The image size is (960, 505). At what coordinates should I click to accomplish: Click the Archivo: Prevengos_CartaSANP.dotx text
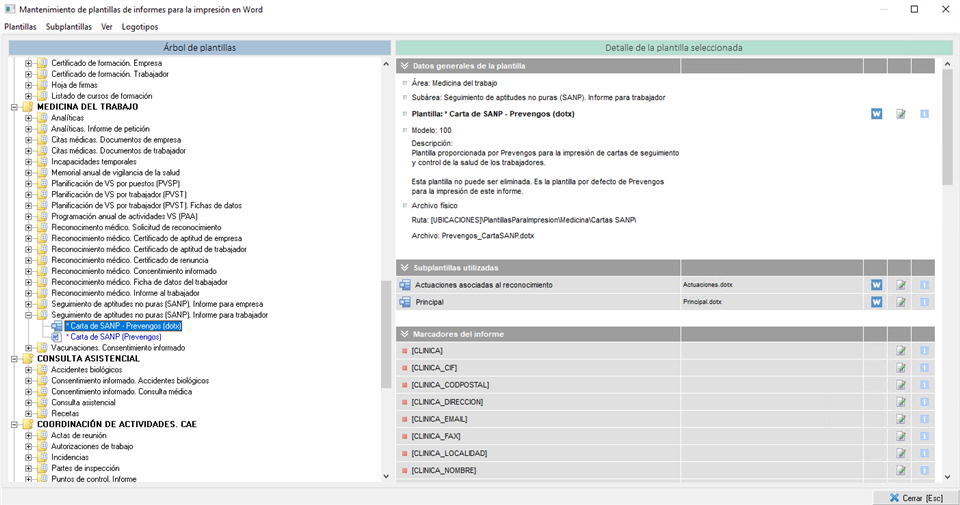click(x=473, y=236)
